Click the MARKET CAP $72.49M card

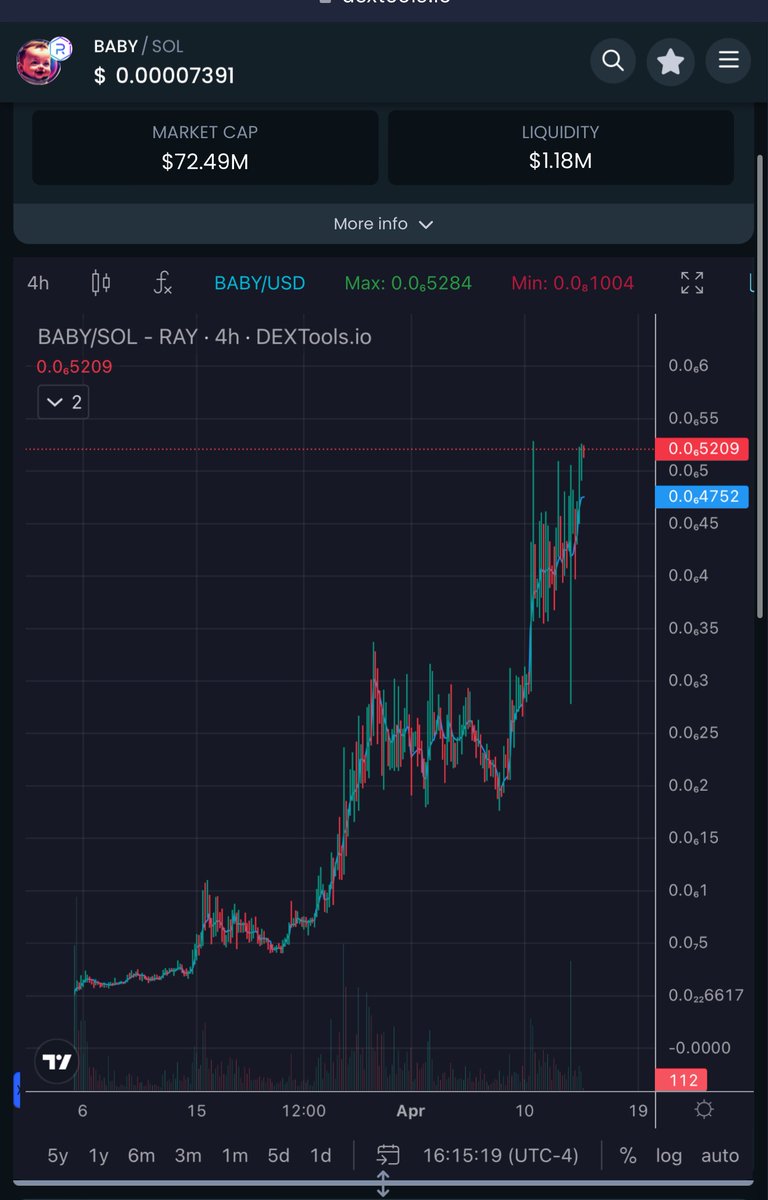(x=205, y=147)
